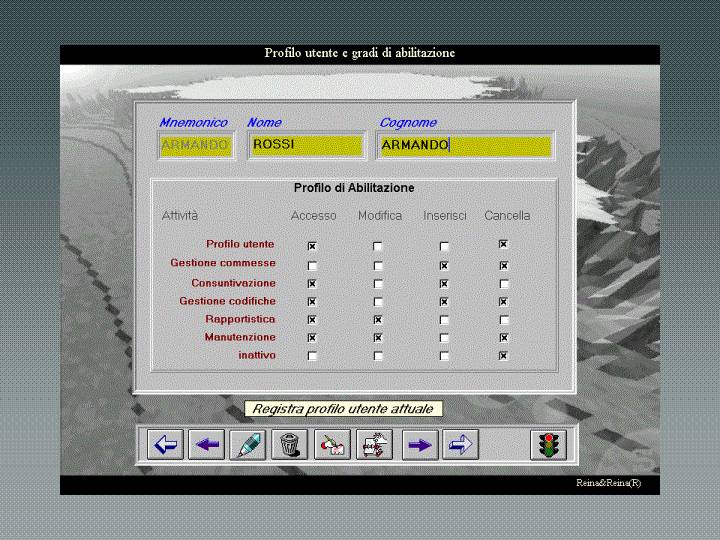Uncheck Modifica for Rapportistica
720x540 pixels.
point(377,320)
